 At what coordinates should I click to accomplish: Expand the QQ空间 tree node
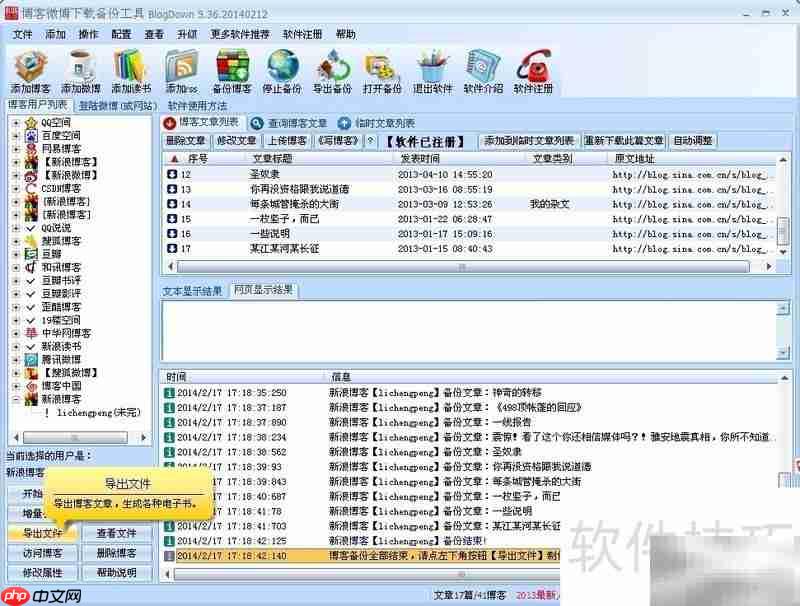coord(16,123)
